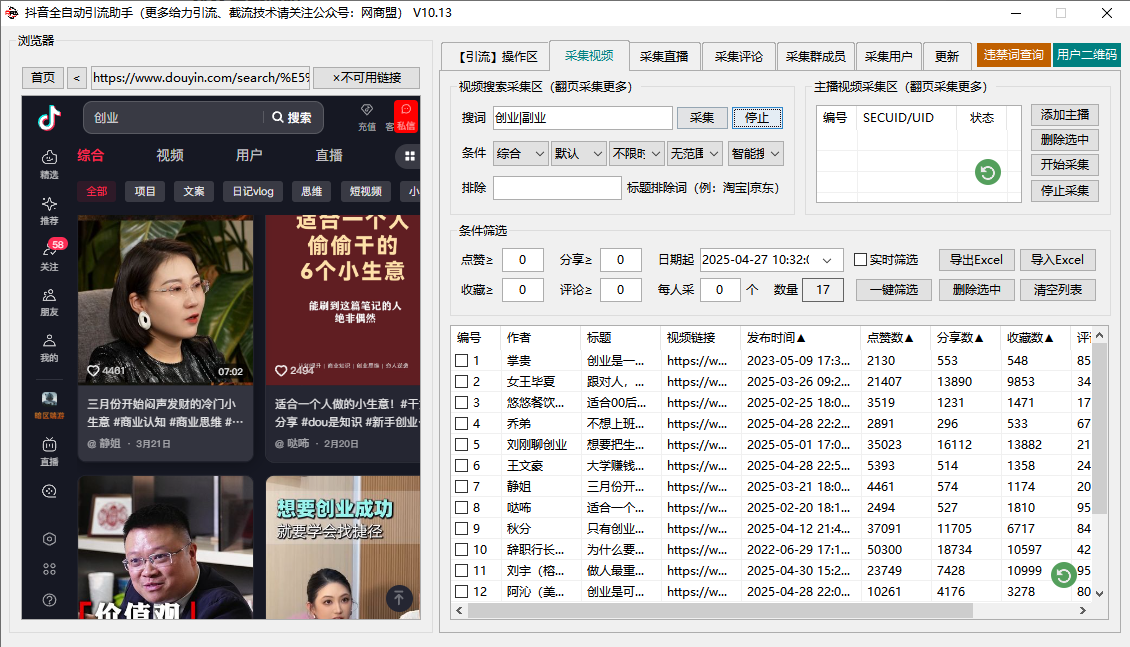
Task: Click the green refresh icon in results table
Action: 1063,575
